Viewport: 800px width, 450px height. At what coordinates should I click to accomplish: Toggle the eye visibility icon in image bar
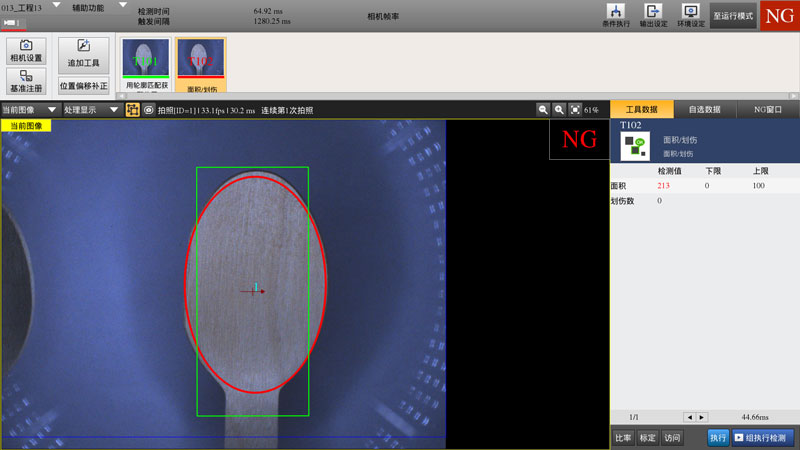(x=148, y=110)
